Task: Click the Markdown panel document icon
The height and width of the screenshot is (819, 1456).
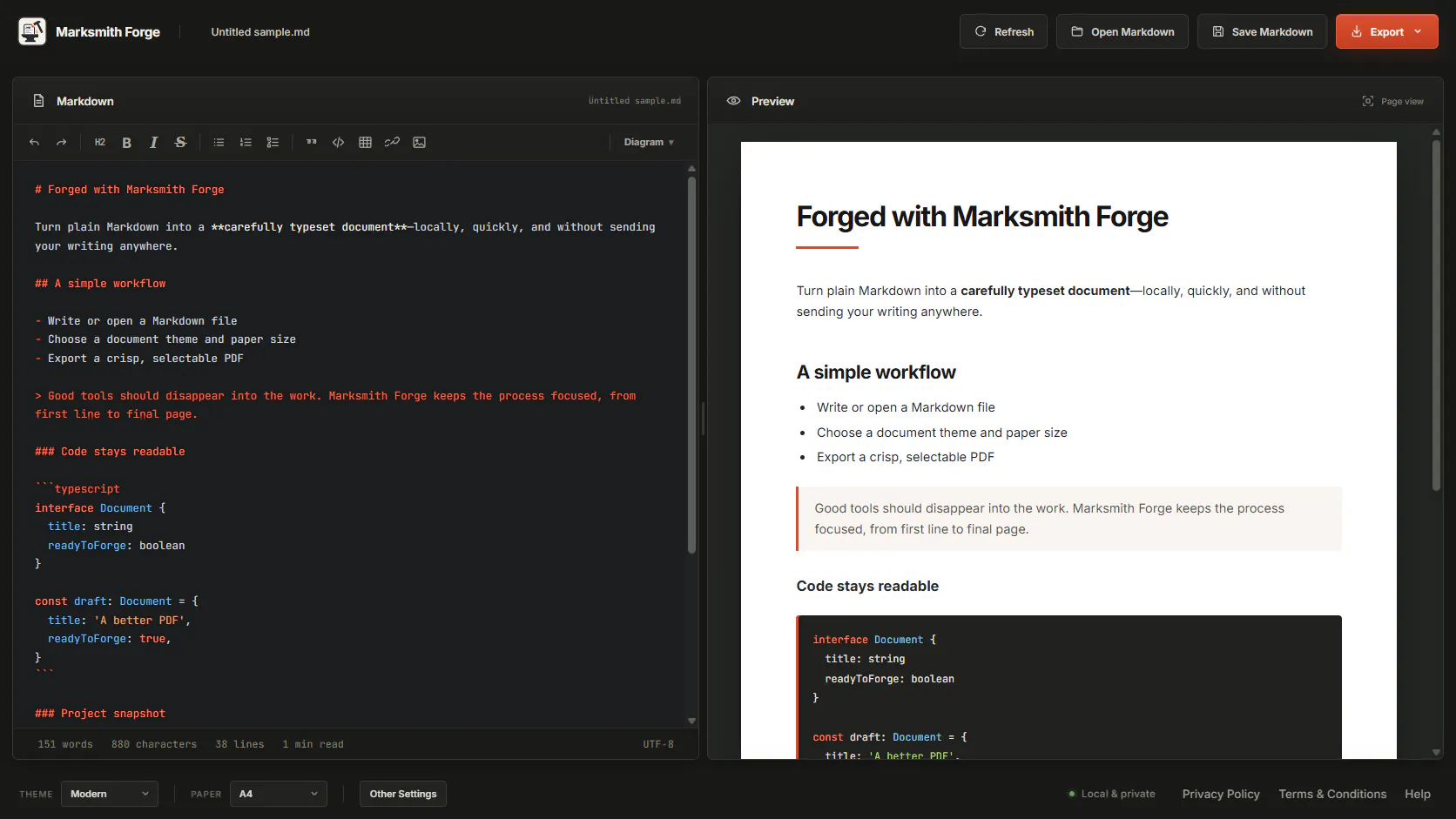Action: click(38, 101)
